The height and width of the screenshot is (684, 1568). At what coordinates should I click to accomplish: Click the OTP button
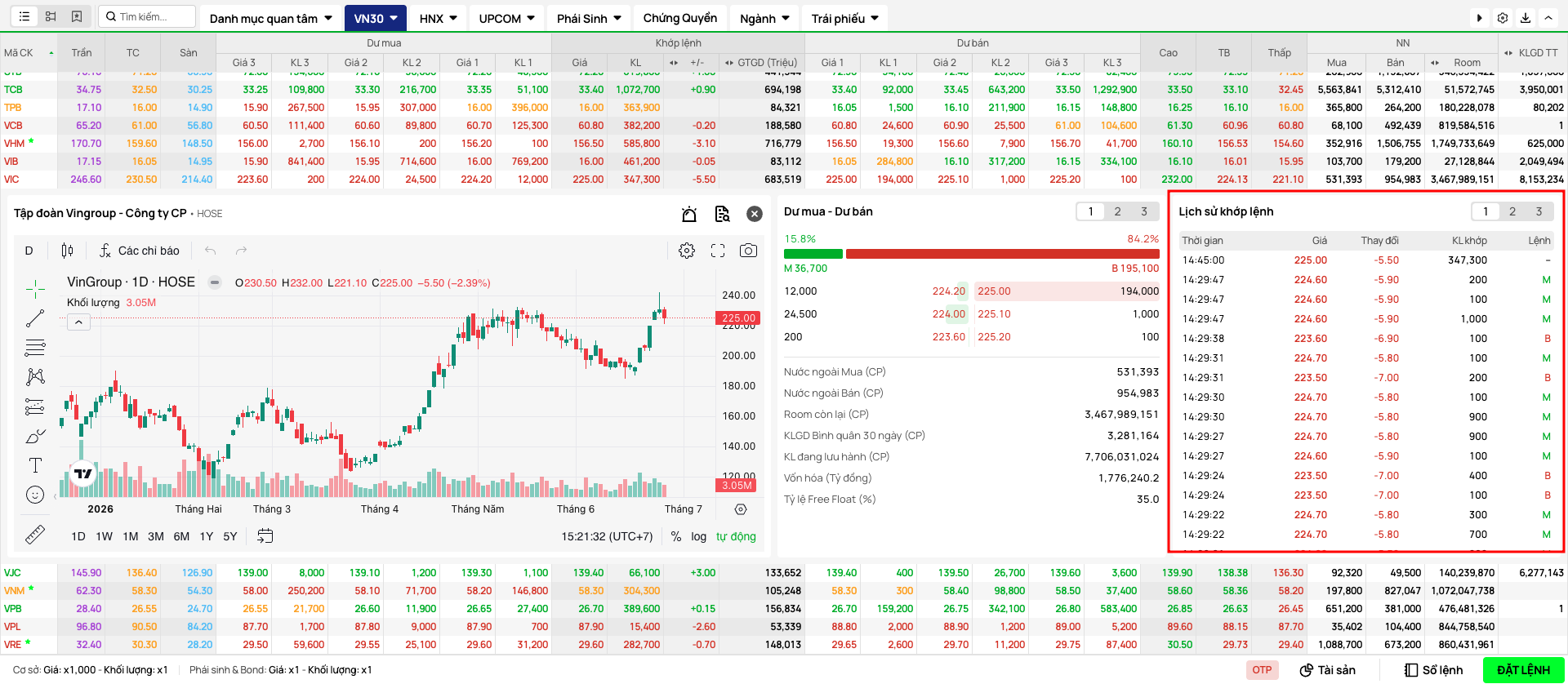tap(1262, 670)
